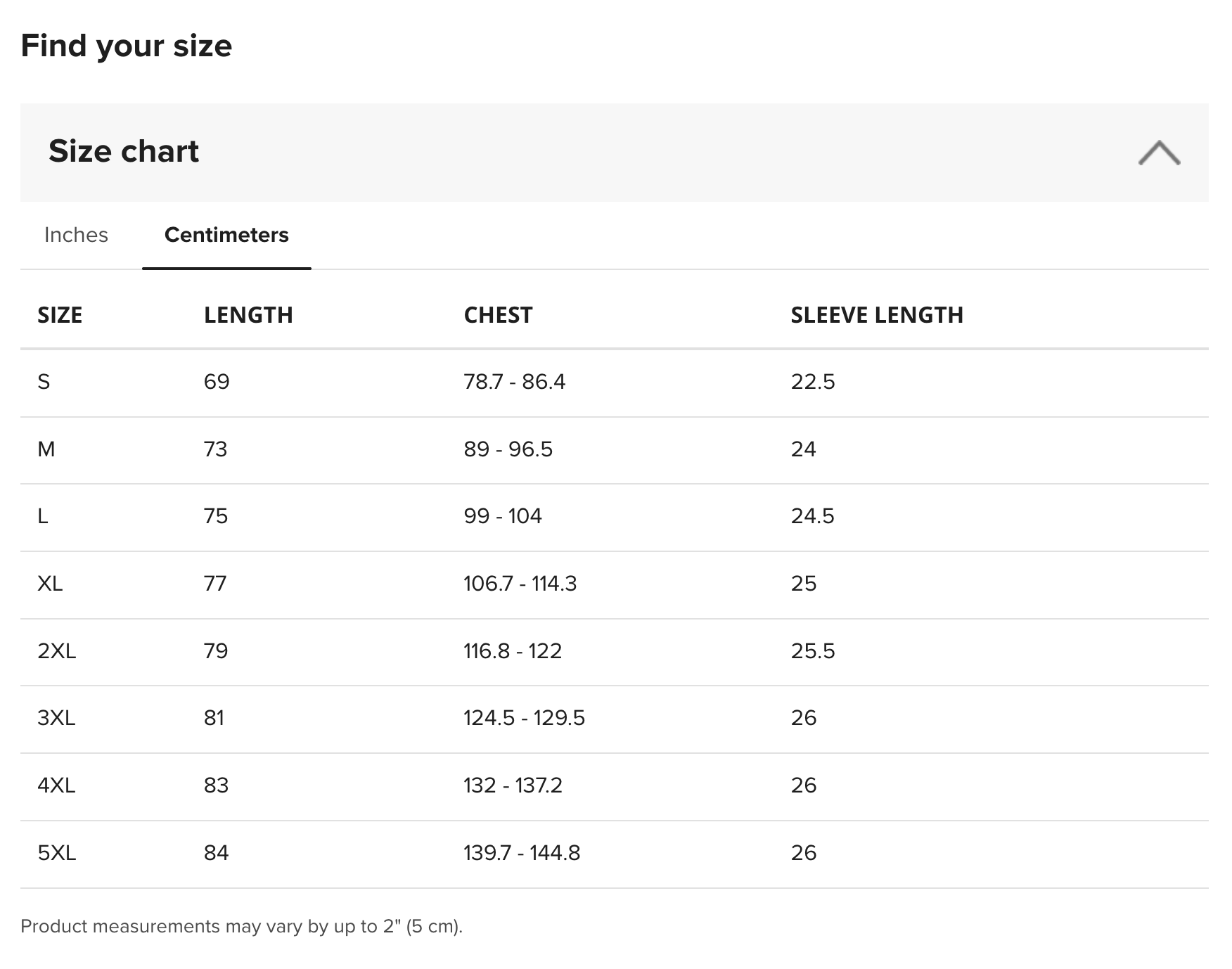Viewport: 1232px width, 969px height.
Task: Select the M size row label
Action: [x=46, y=449]
